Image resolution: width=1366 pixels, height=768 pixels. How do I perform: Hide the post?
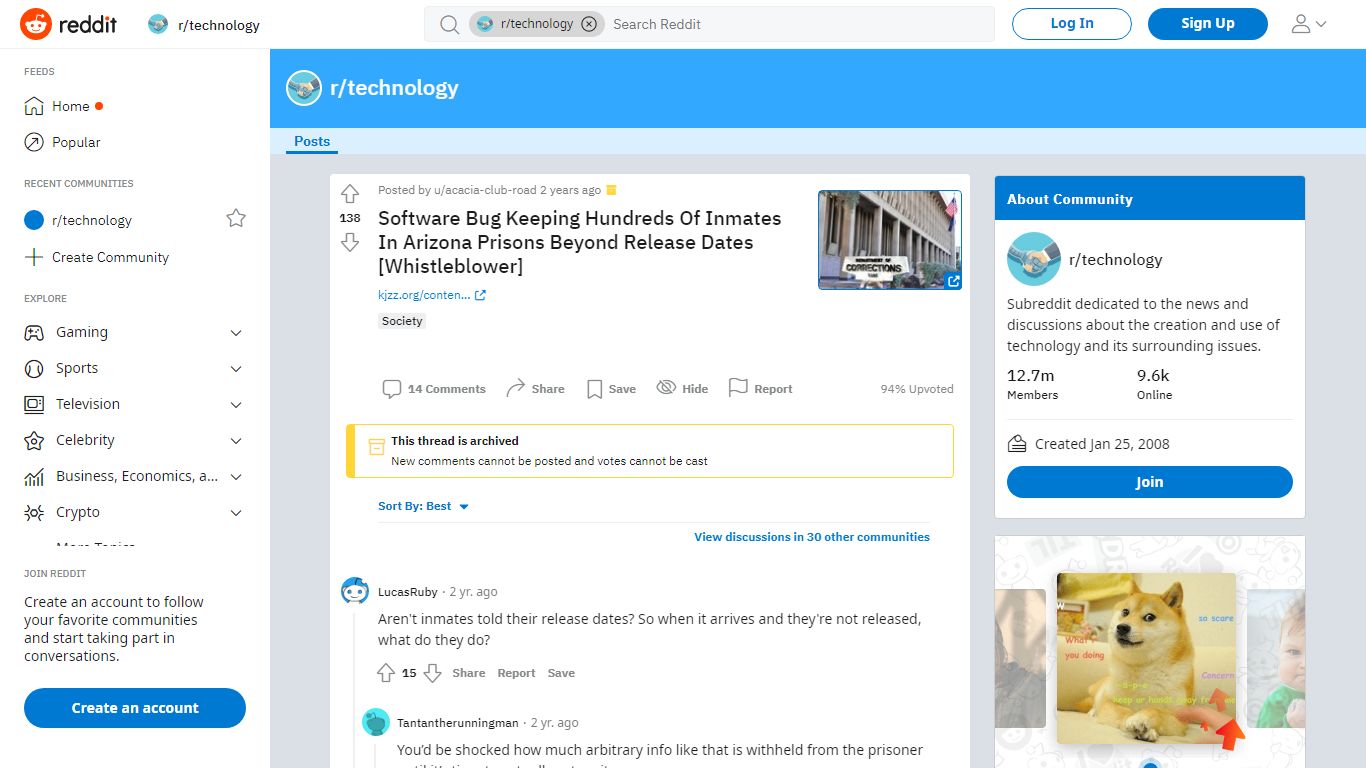click(x=682, y=389)
